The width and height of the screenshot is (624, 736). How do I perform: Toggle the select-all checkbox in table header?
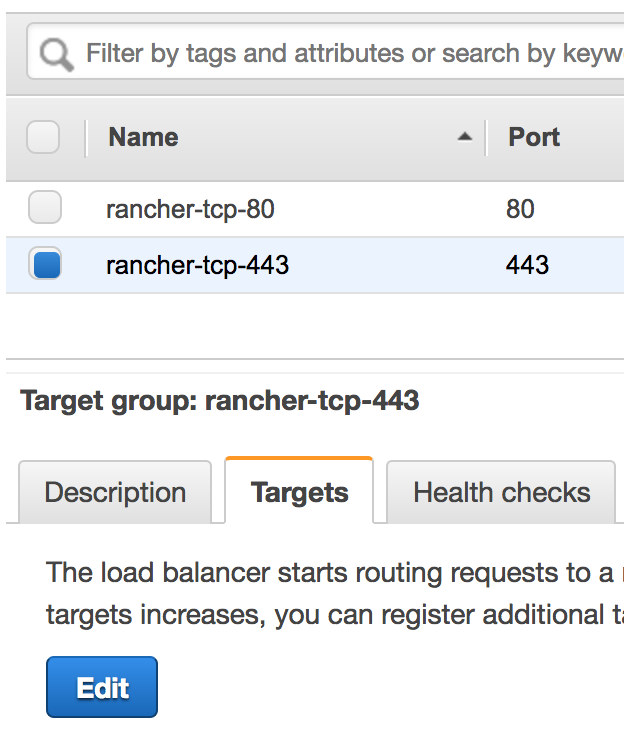click(x=43, y=137)
